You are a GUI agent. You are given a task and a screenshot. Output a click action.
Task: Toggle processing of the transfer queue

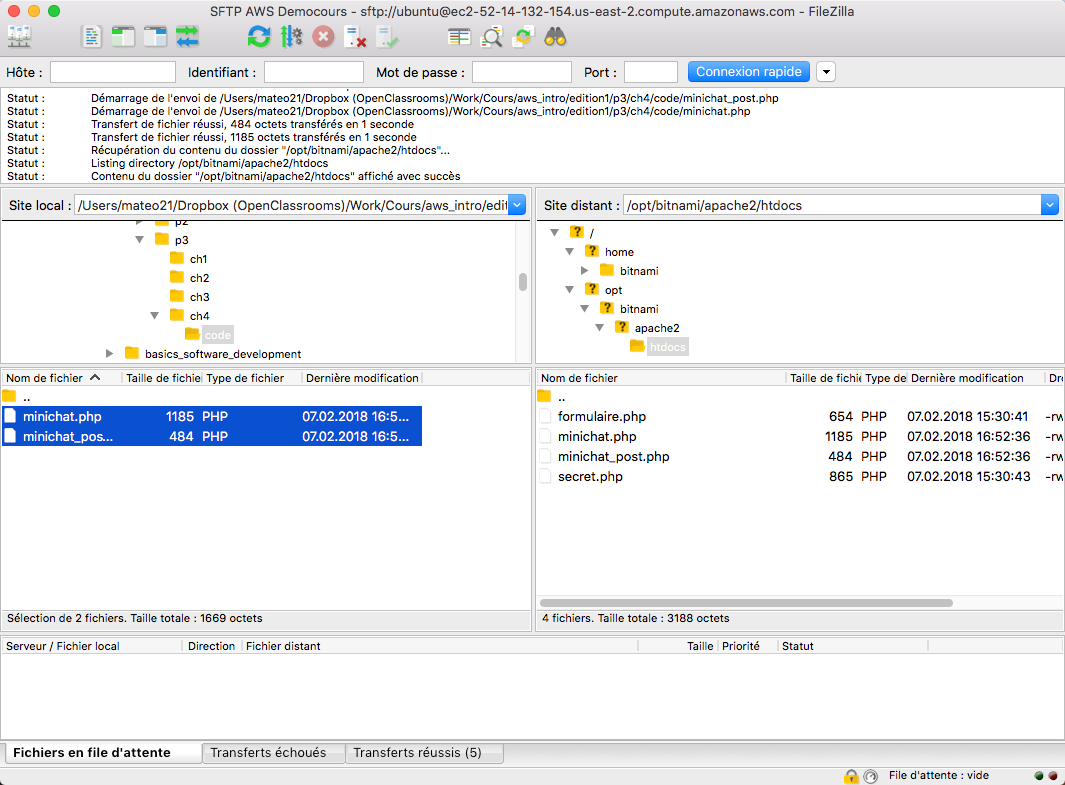pos(291,38)
